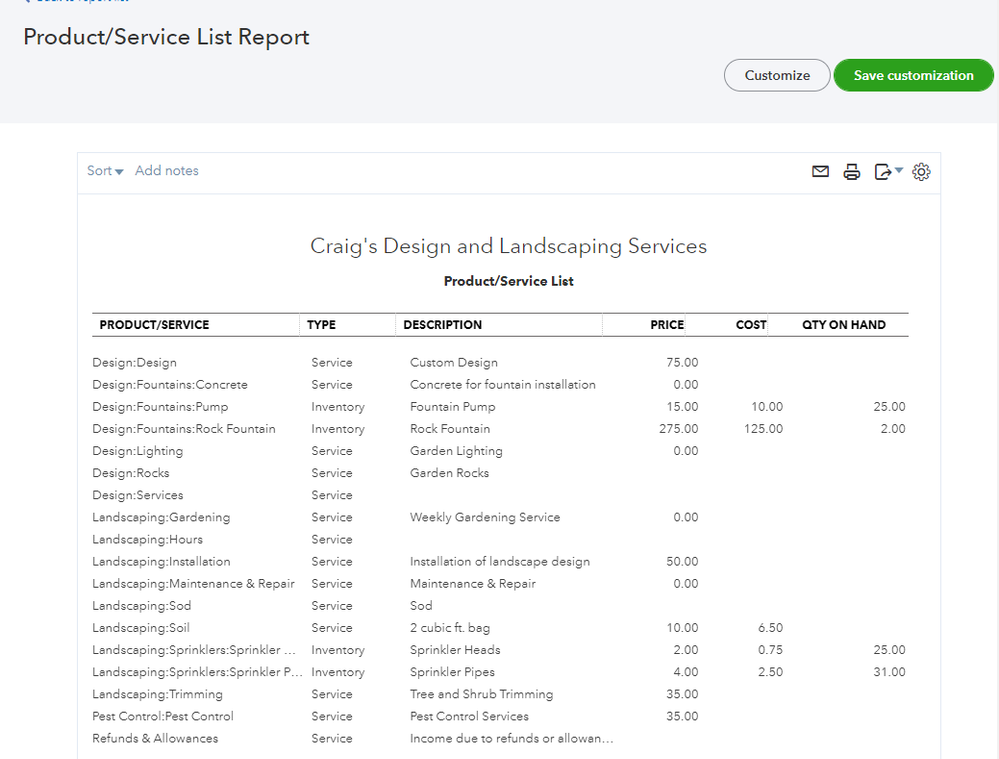Click the Pest Control:Pest Control item

pyautogui.click(x=163, y=717)
